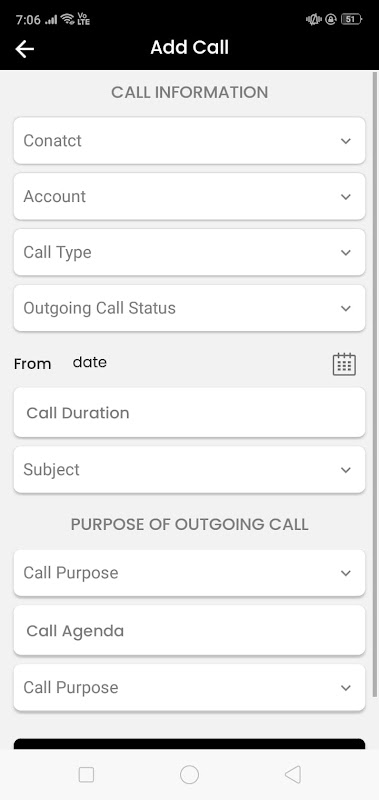
Task: Tap the battery indicator in status bar
Action: point(351,19)
